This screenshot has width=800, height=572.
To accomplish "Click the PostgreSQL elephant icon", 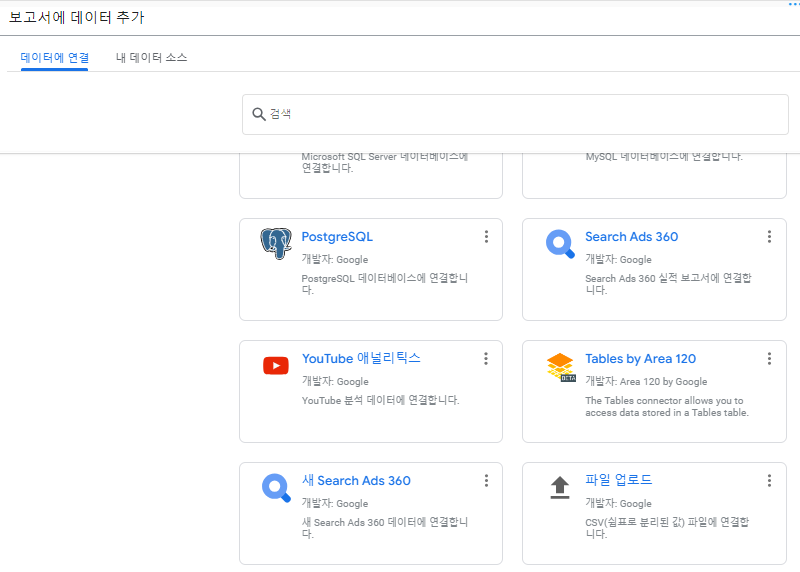I will point(276,243).
